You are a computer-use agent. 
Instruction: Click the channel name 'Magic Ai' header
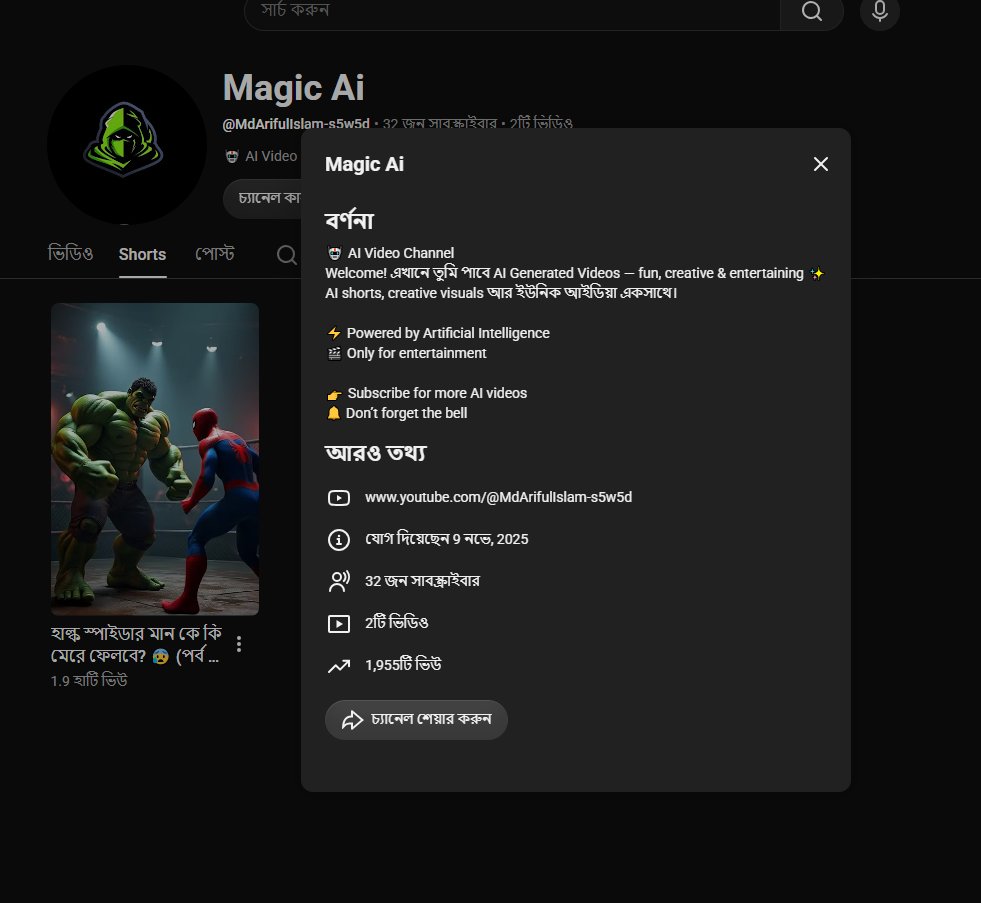pyautogui.click(x=293, y=88)
